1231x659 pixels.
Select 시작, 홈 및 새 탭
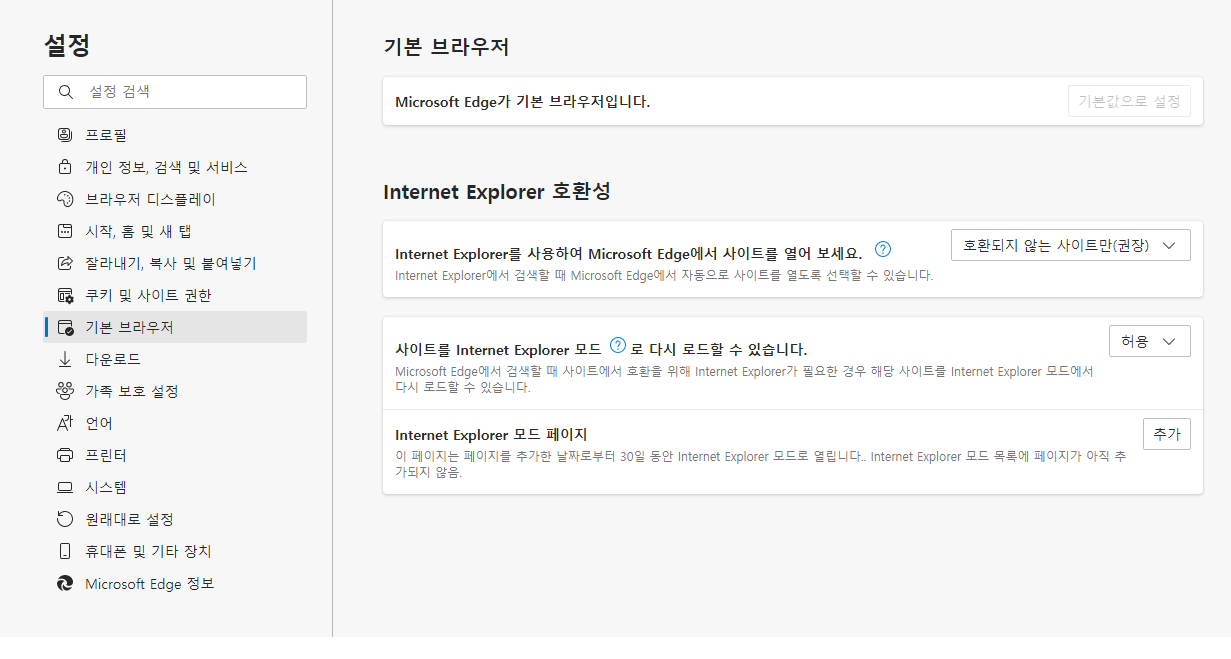coord(175,231)
